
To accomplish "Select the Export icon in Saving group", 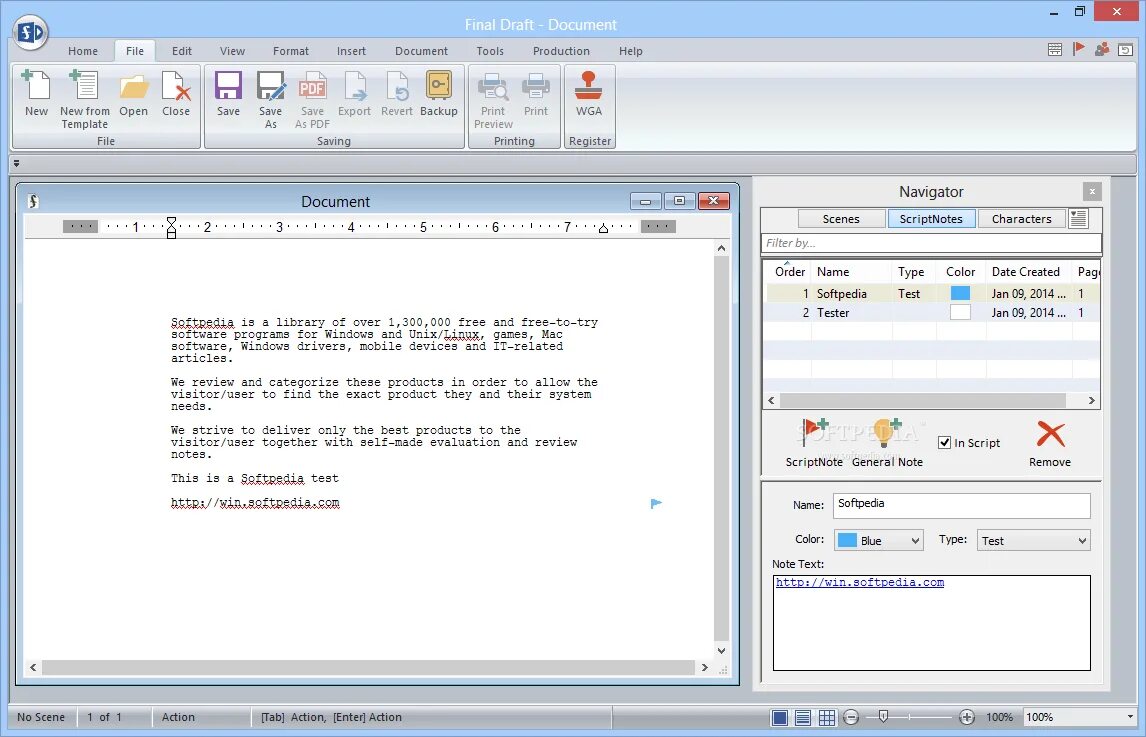I will [x=354, y=94].
